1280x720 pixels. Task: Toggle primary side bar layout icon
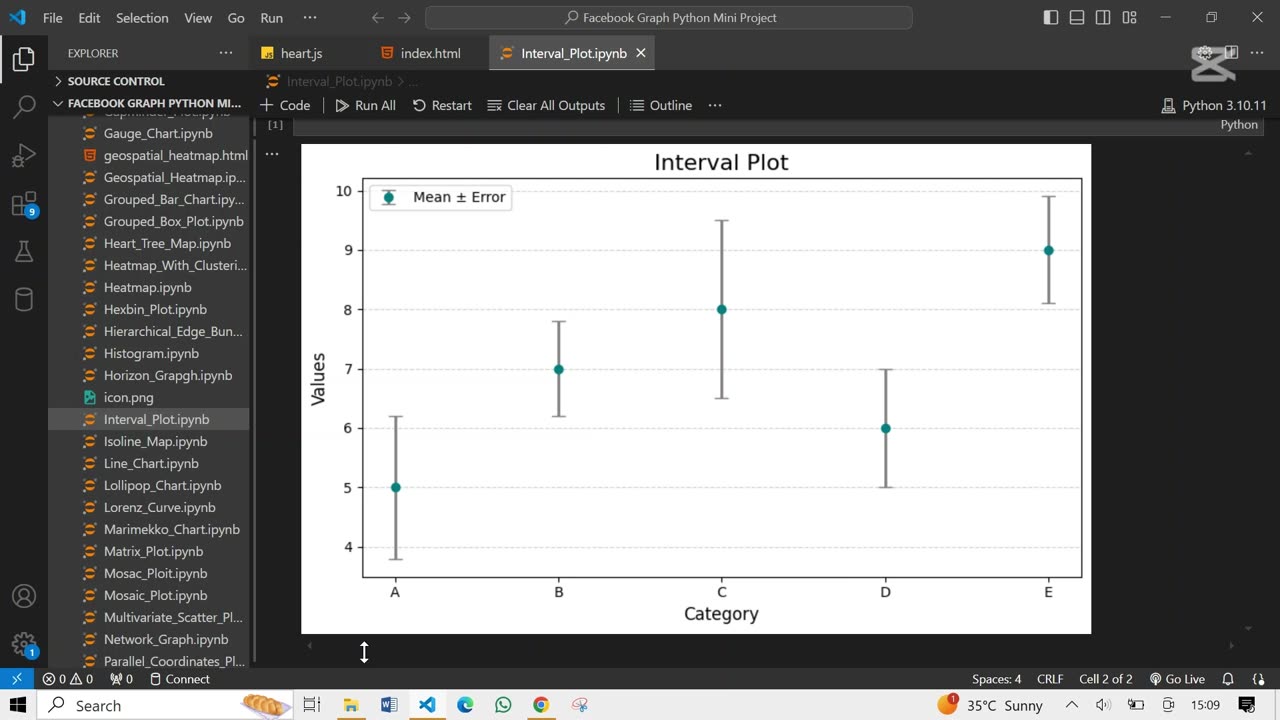1051,18
